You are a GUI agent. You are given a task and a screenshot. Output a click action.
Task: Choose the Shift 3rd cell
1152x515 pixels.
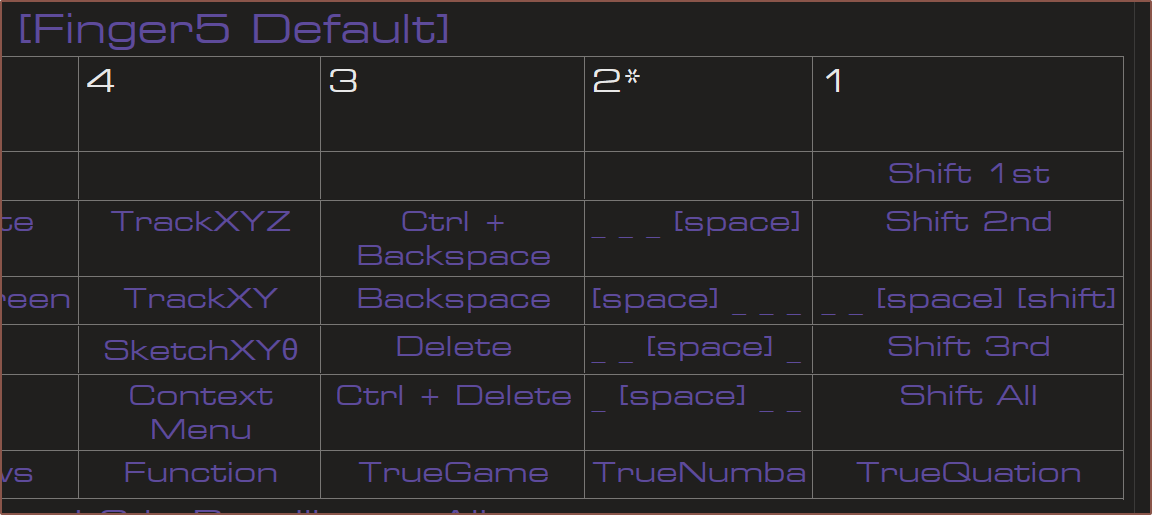pyautogui.click(x=968, y=347)
